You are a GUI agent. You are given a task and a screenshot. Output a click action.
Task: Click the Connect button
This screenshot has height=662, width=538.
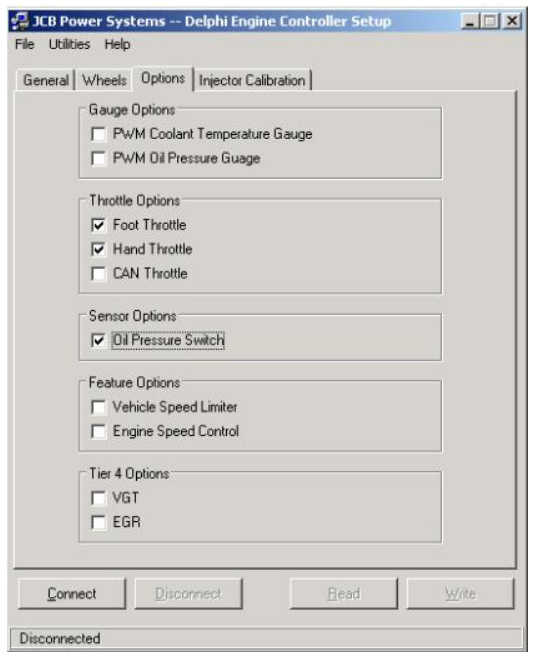pyautogui.click(x=72, y=594)
